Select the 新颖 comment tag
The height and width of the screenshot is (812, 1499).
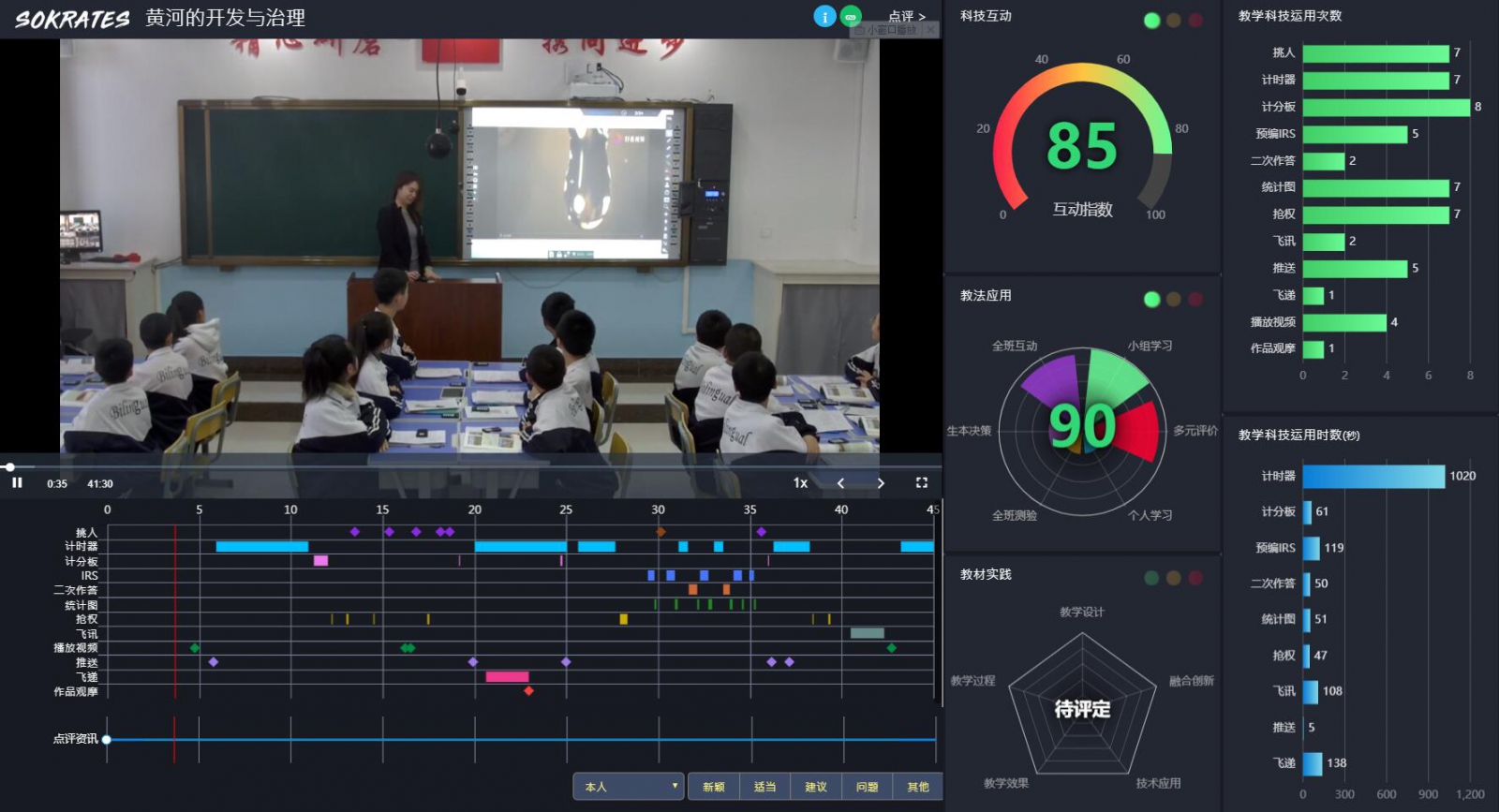click(714, 787)
